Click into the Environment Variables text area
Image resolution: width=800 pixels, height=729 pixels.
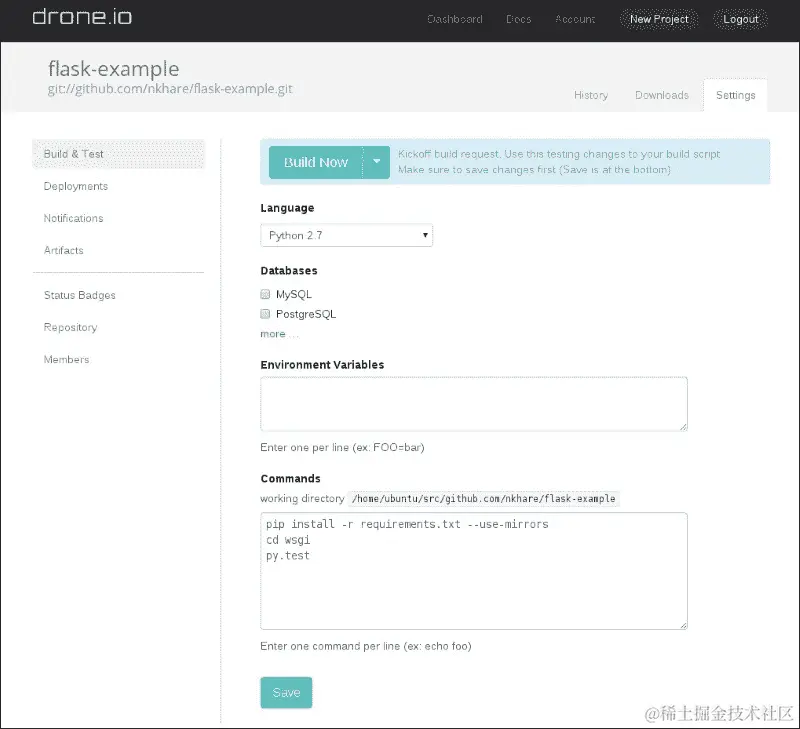pos(474,404)
